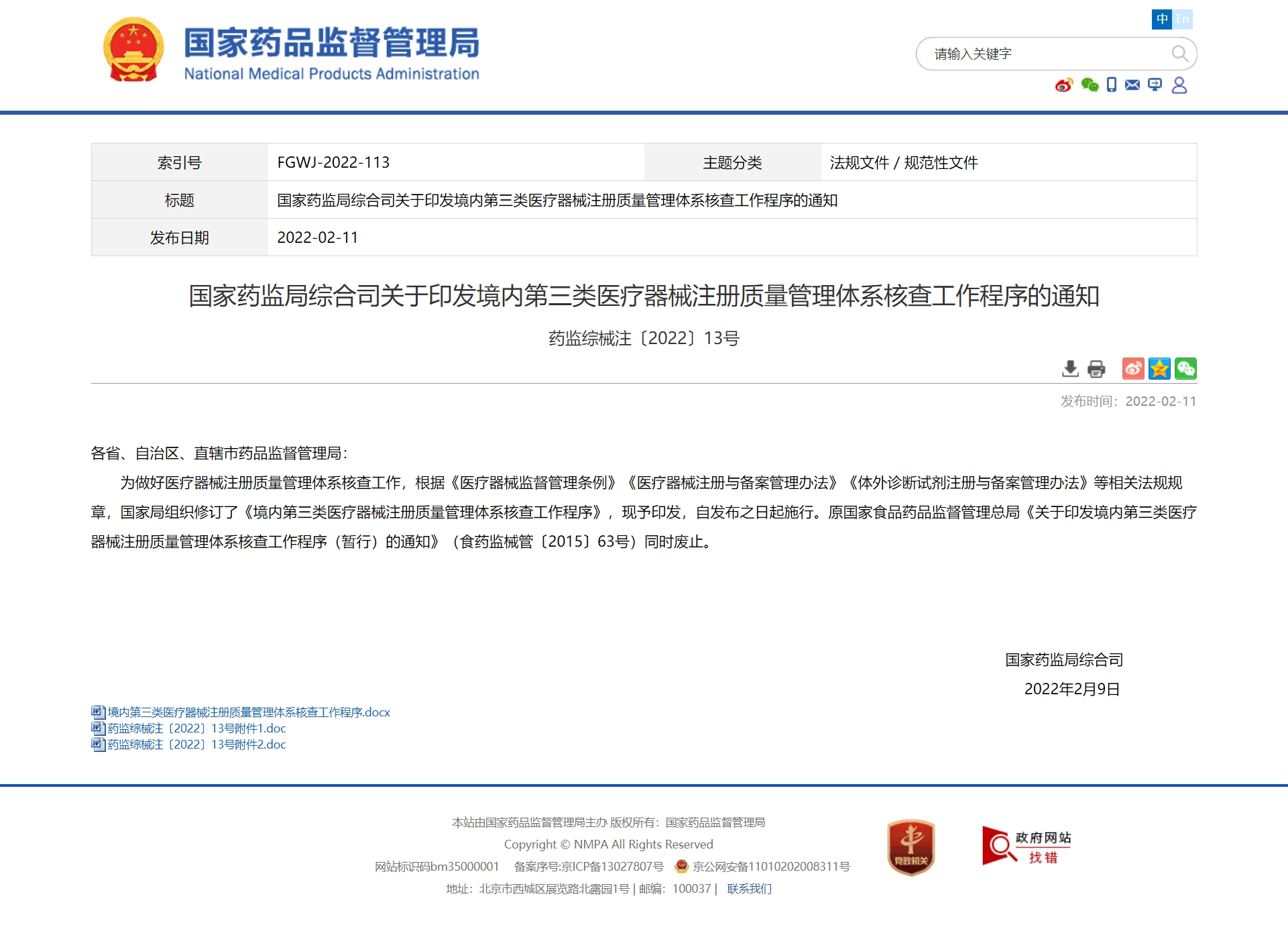Share article to Qzone star icon

pos(1159,369)
